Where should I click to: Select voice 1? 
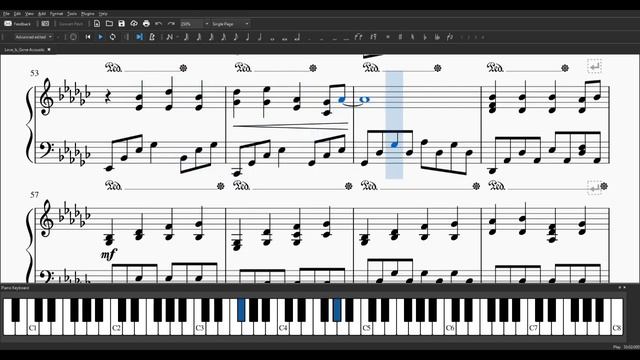pyautogui.click(x=462, y=37)
